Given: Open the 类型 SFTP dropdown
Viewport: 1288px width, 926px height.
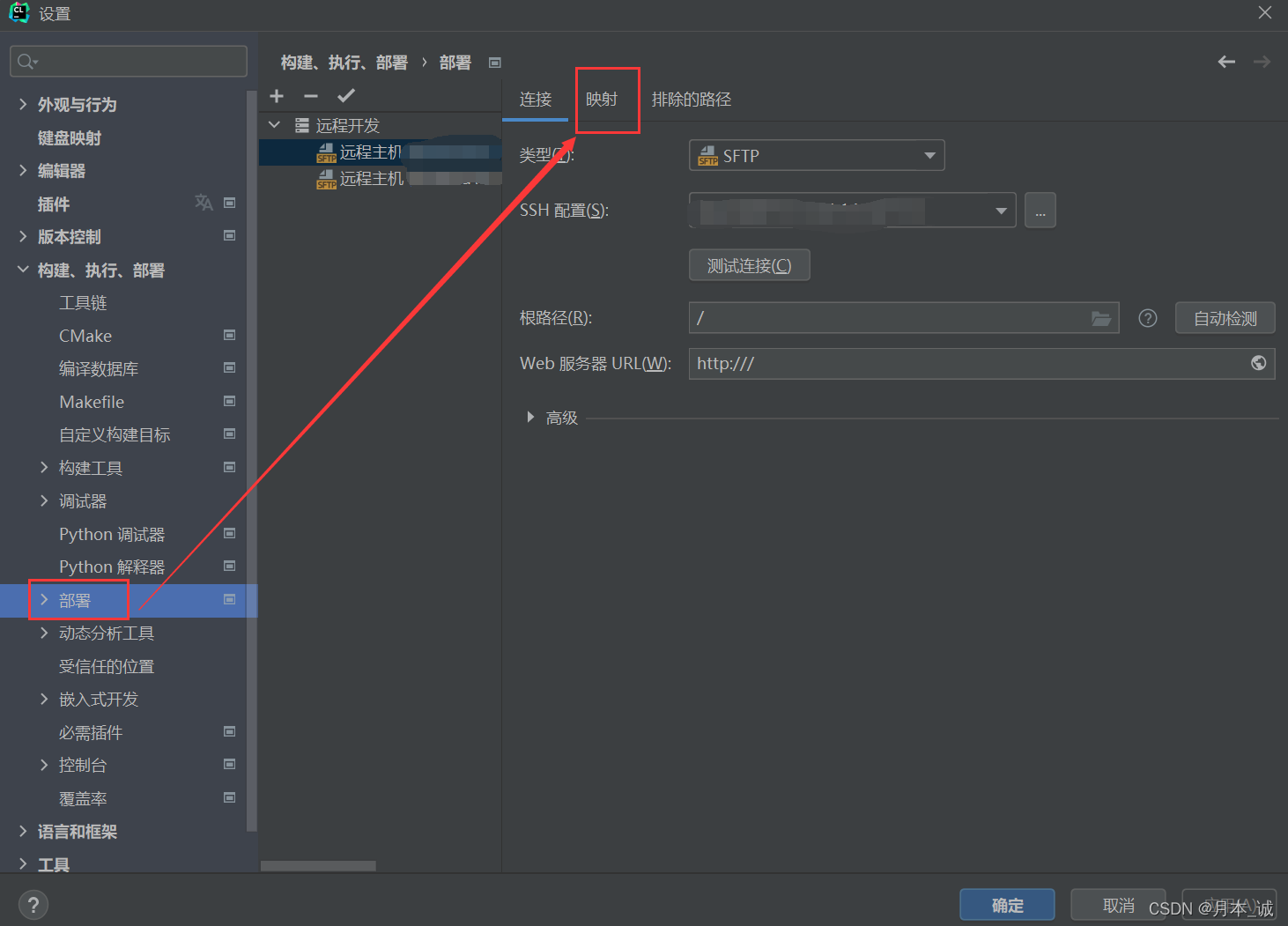Looking at the screenshot, I should click(817, 155).
